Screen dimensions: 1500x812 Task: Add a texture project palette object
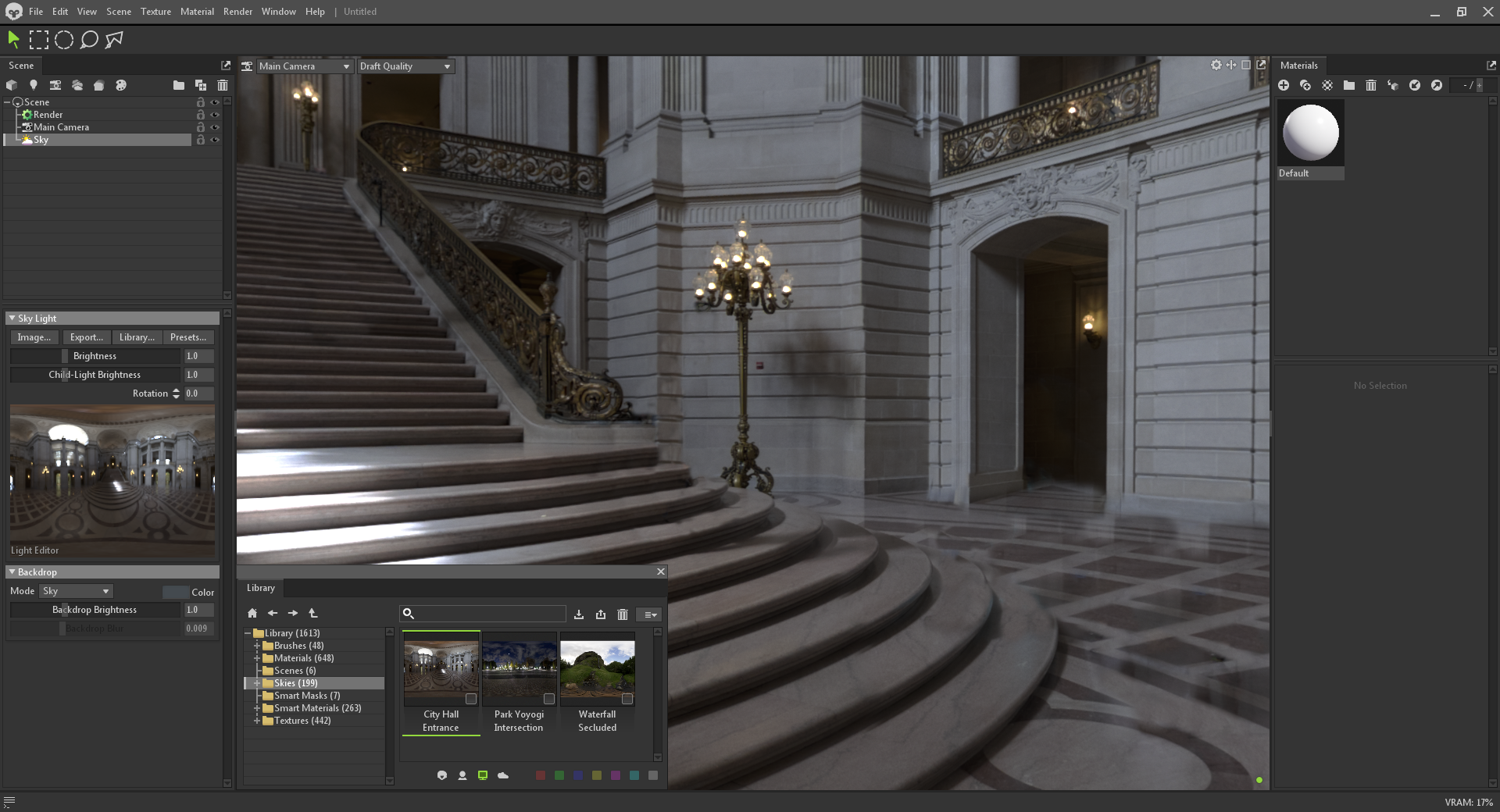tap(121, 85)
